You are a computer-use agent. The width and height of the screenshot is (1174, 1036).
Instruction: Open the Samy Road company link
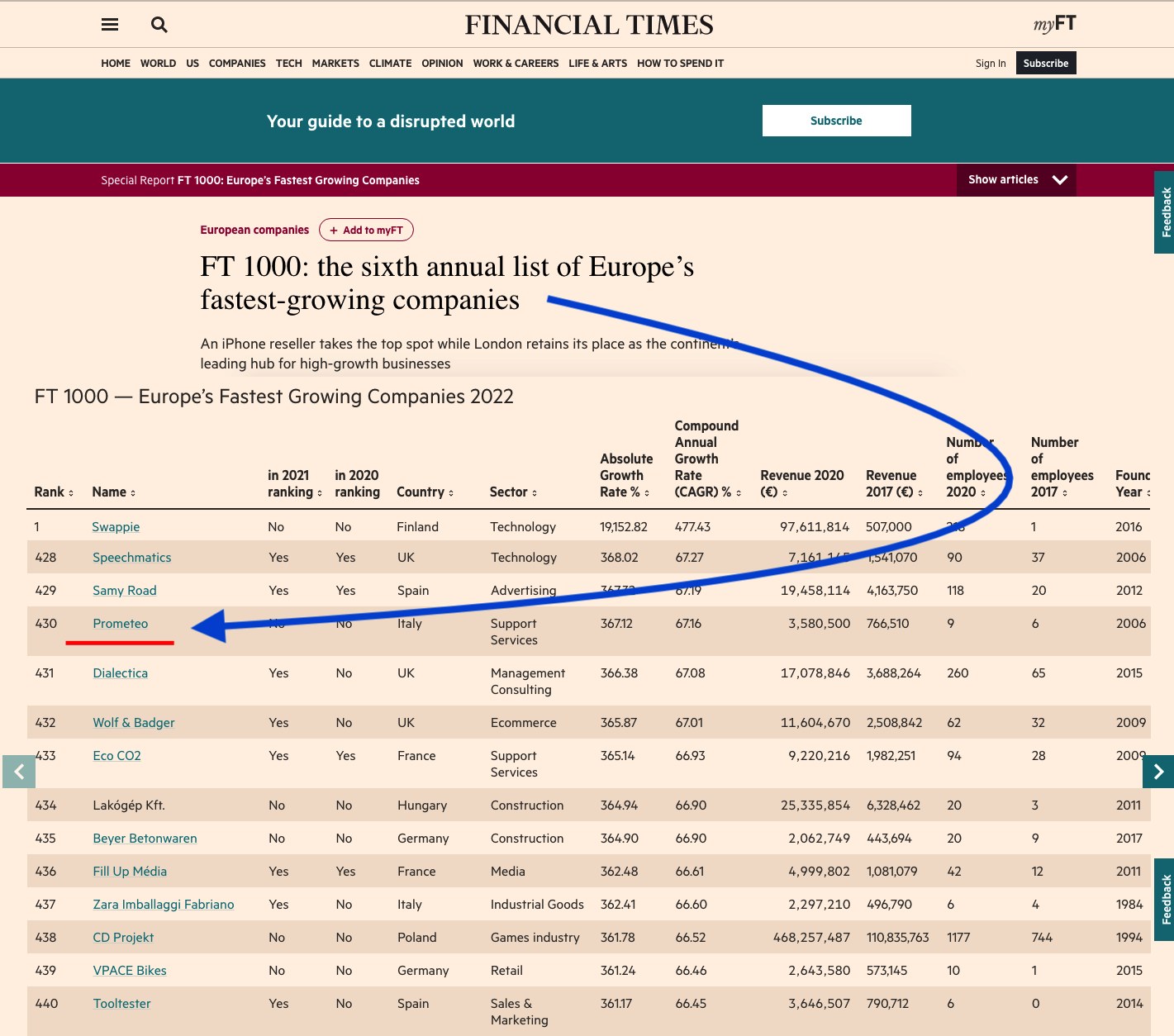125,591
